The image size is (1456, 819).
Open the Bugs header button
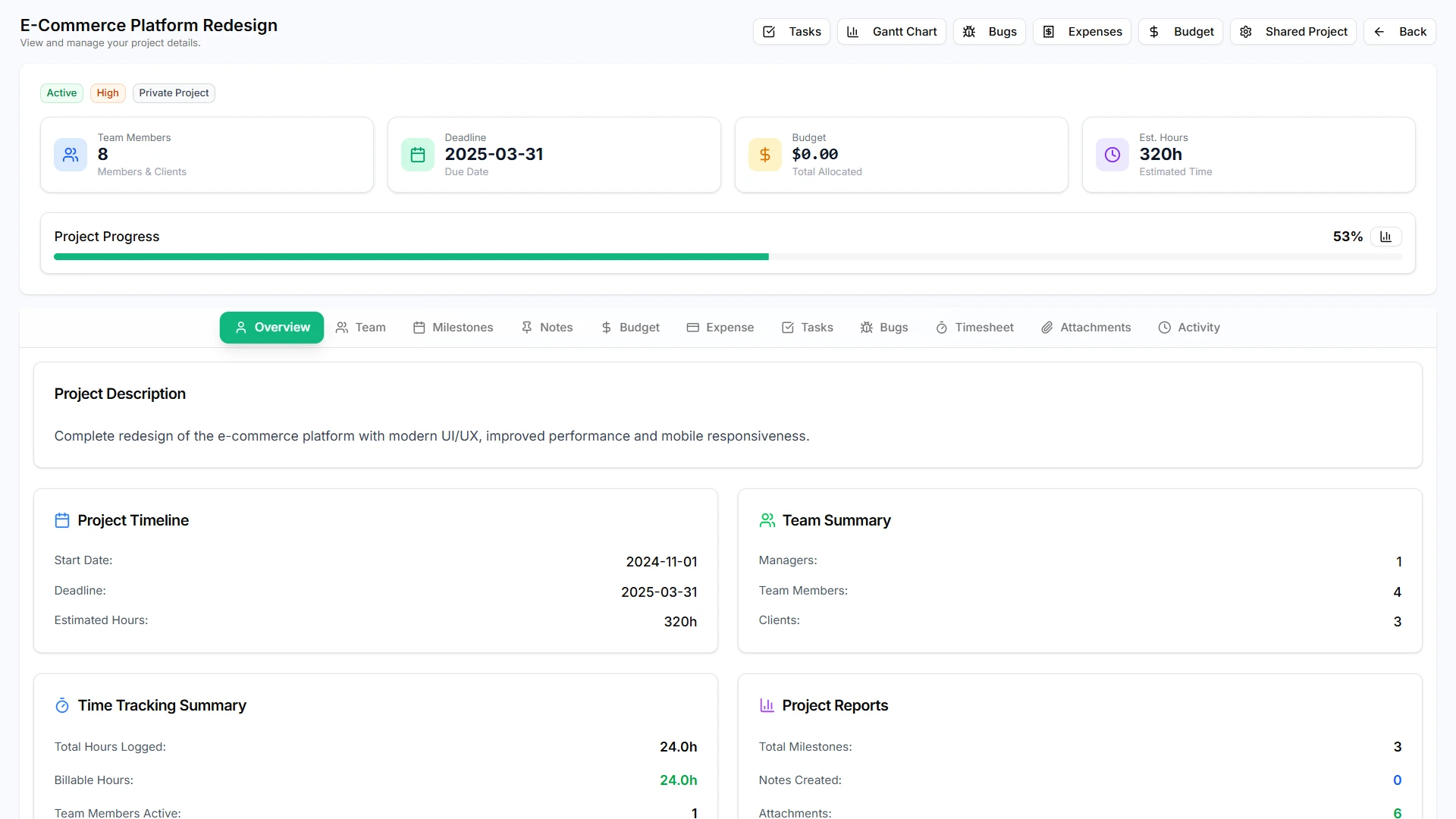(x=989, y=32)
